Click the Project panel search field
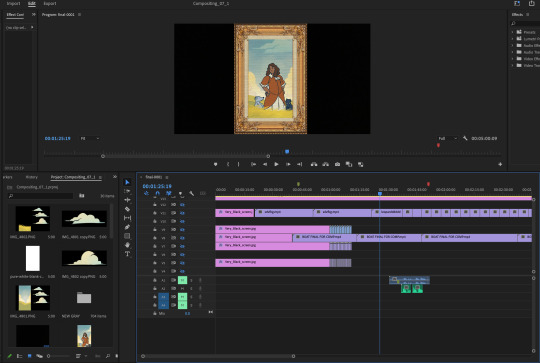The width and height of the screenshot is (540, 363). pos(40,196)
